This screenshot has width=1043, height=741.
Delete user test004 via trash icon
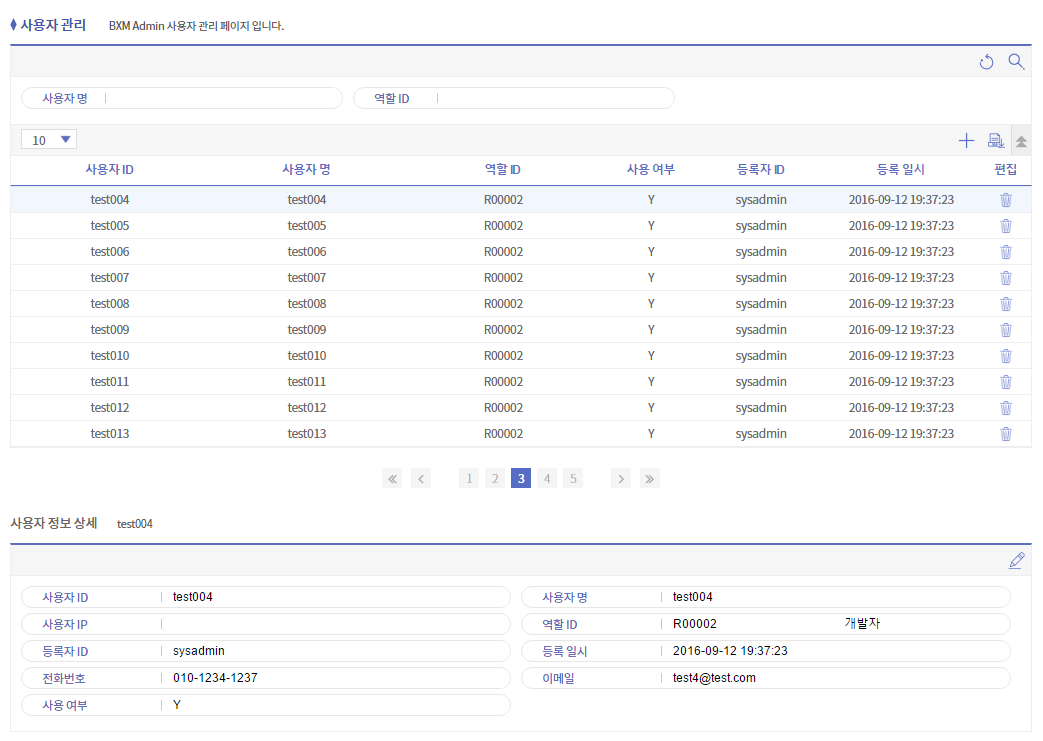pyautogui.click(x=1006, y=200)
